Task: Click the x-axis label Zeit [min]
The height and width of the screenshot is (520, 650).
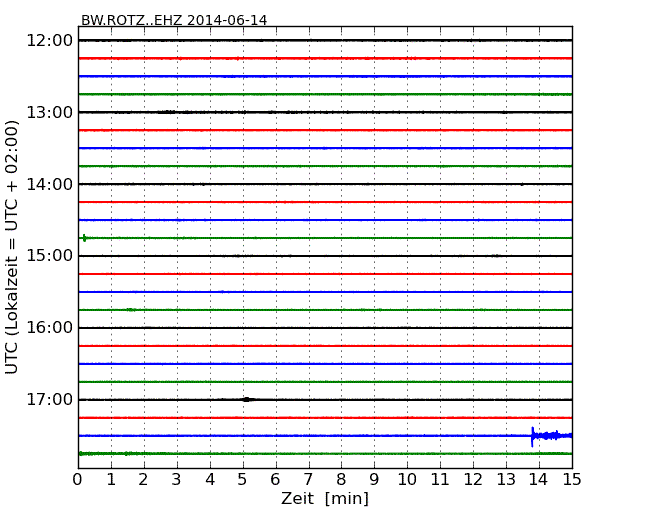Action: click(325, 498)
